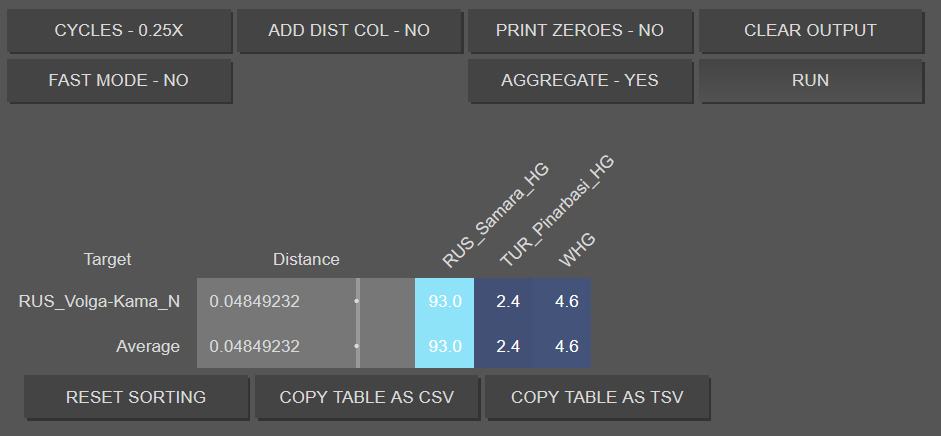Start the calculation with RUN
Image resolution: width=941 pixels, height=436 pixels.
[x=810, y=80]
